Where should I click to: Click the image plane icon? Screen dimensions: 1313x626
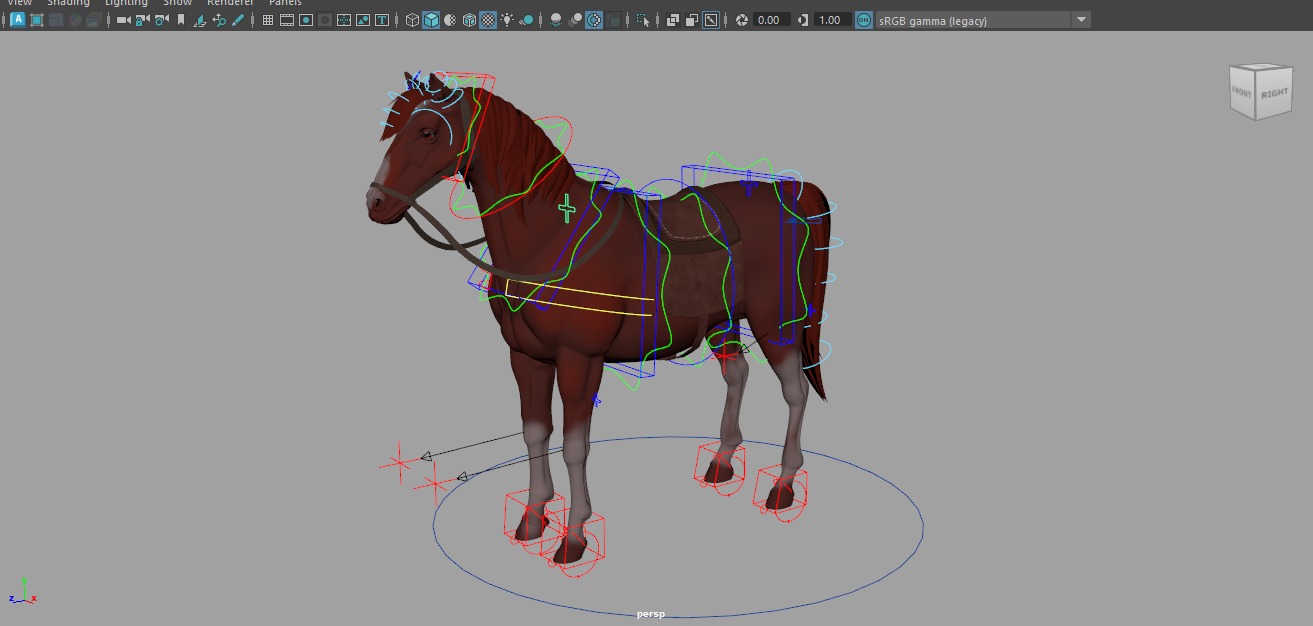[200, 20]
